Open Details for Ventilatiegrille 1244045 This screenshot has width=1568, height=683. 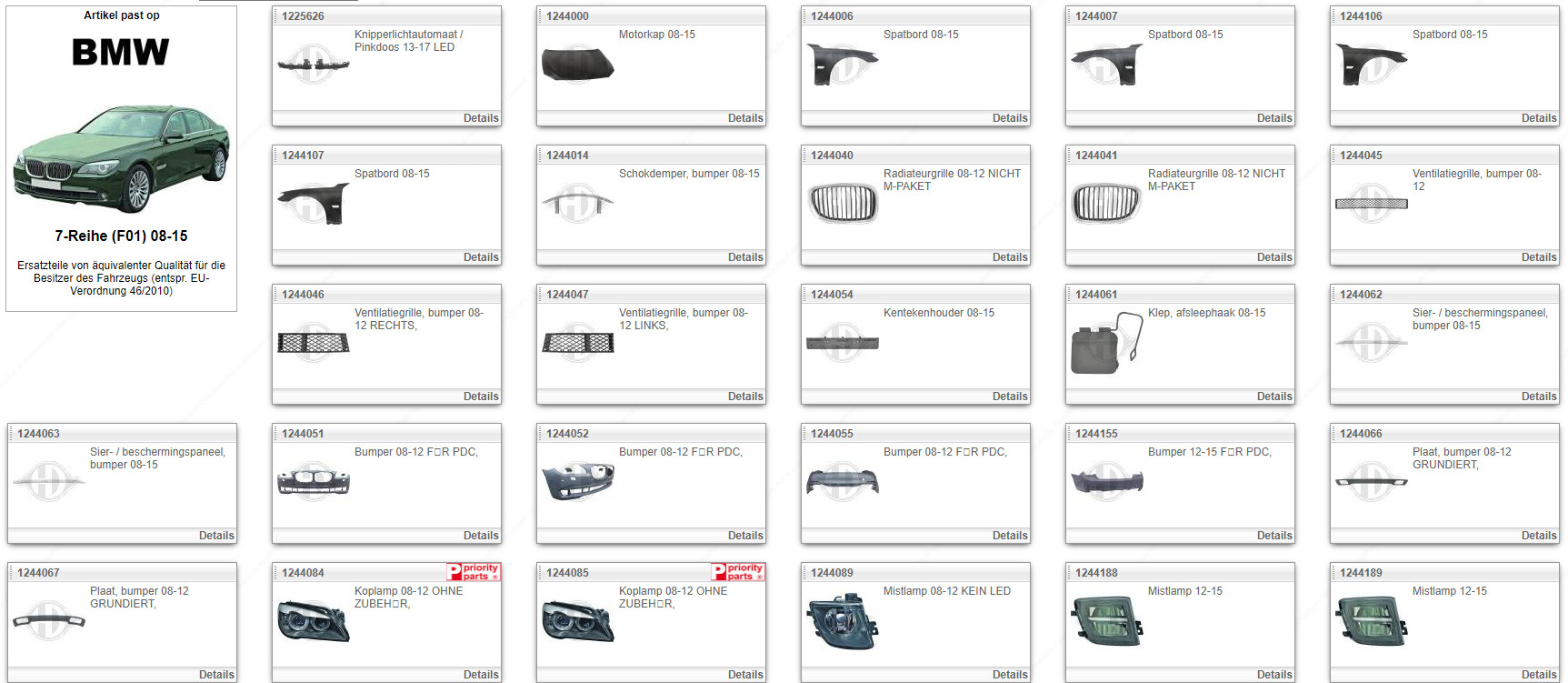1539,257
